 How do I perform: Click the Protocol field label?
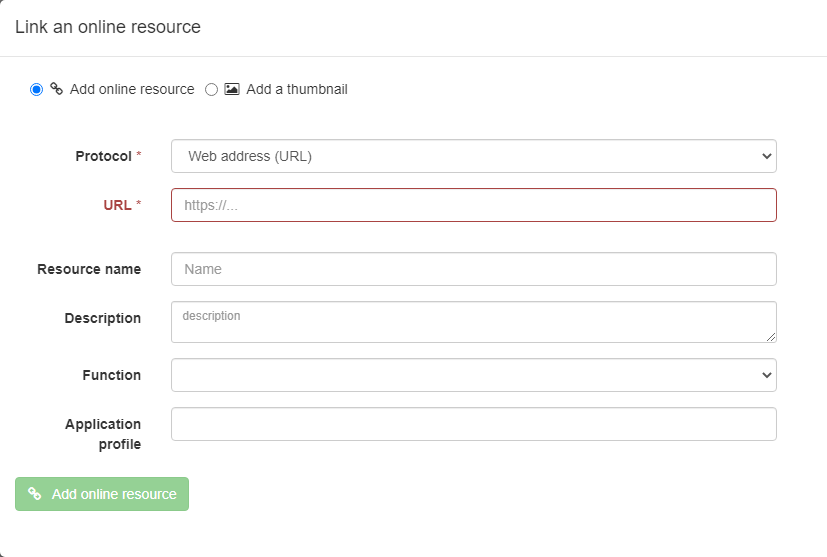pyautogui.click(x=103, y=156)
